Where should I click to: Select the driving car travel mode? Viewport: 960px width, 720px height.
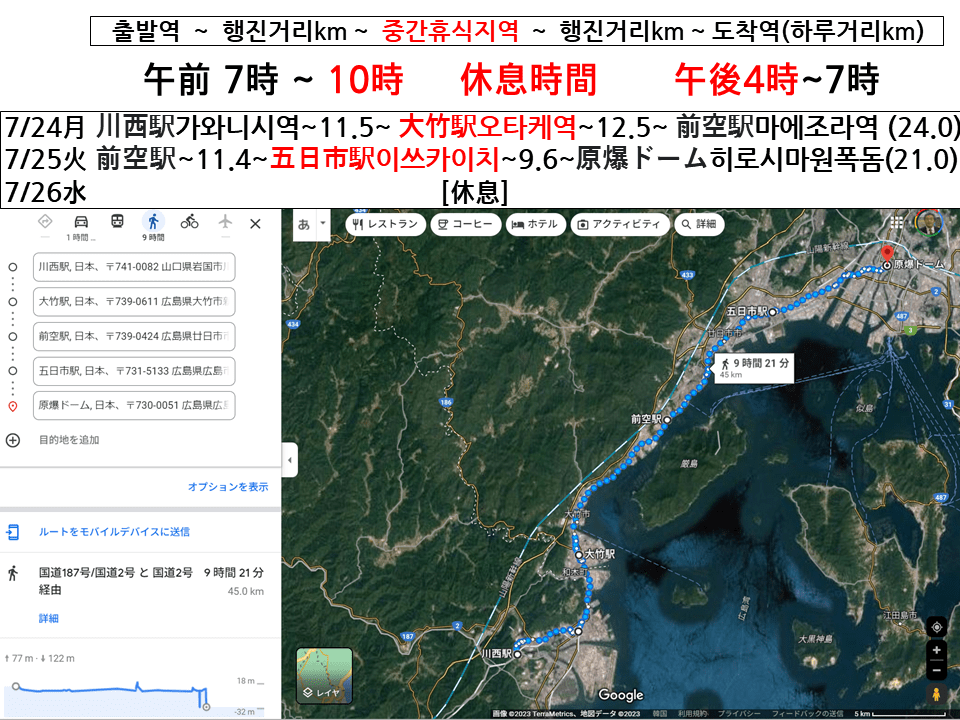[x=81, y=222]
